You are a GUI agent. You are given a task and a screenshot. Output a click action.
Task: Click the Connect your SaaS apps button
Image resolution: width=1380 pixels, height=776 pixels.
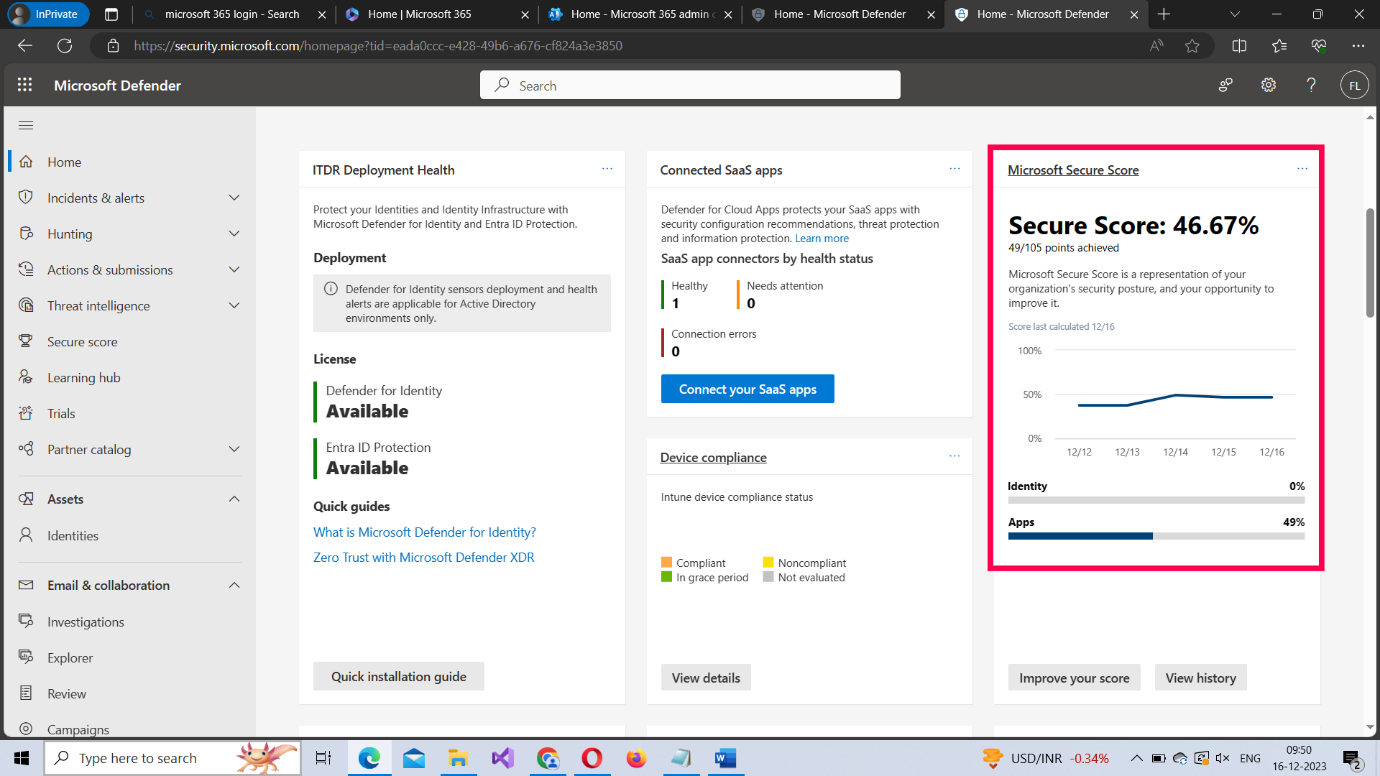(x=747, y=389)
